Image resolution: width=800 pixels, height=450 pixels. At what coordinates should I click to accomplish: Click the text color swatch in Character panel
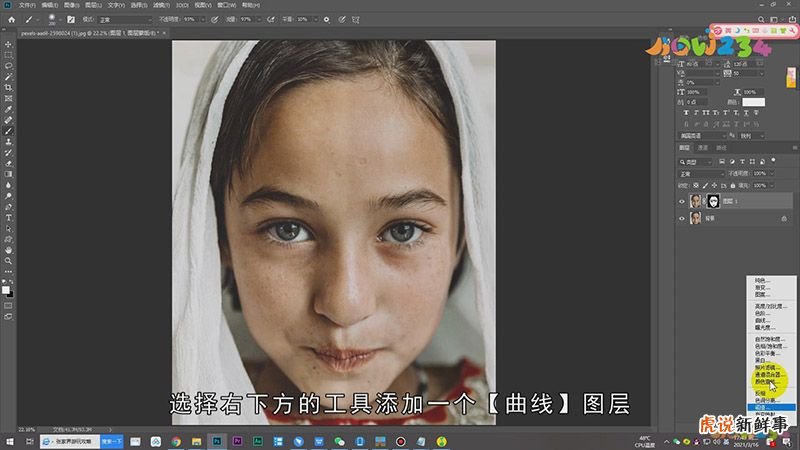(753, 102)
